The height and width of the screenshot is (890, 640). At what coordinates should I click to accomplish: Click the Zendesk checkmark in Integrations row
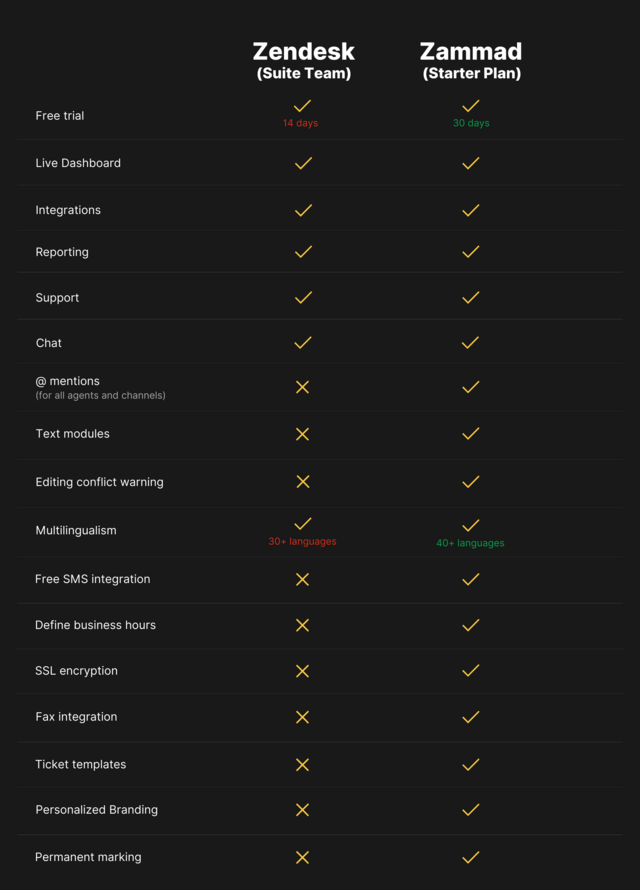(303, 210)
